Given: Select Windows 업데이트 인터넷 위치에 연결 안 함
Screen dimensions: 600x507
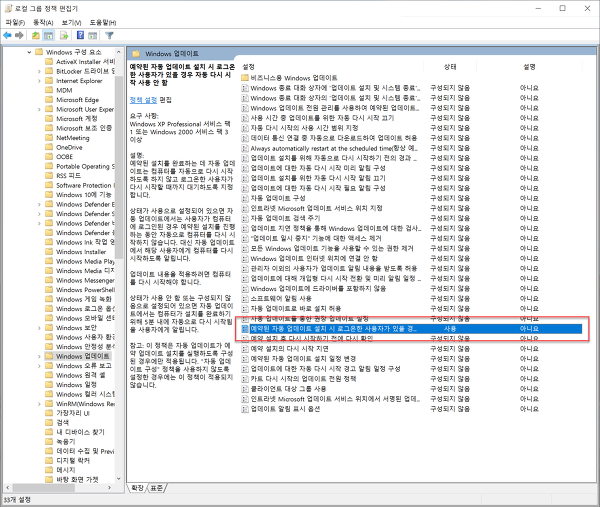Looking at the screenshot, I should (314, 258).
